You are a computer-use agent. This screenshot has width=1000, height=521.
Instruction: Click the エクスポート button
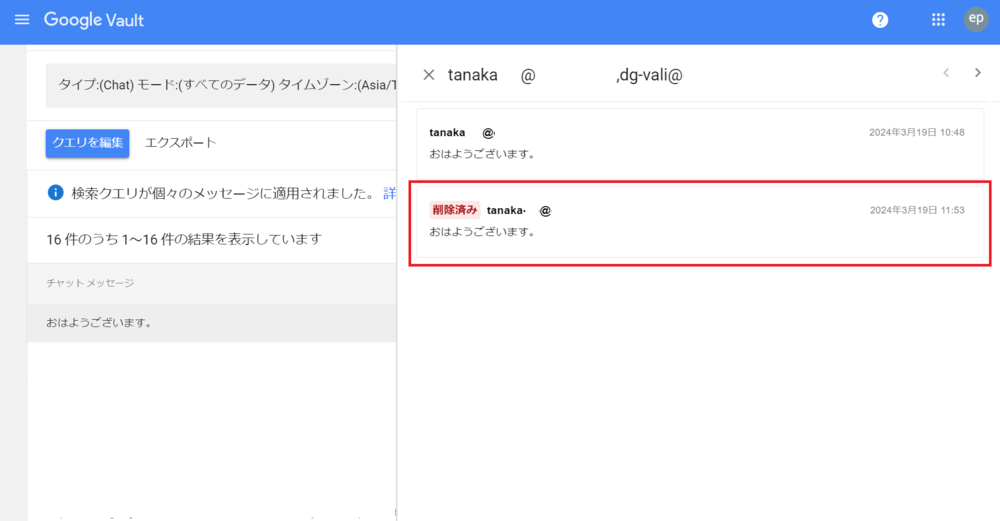tap(180, 143)
